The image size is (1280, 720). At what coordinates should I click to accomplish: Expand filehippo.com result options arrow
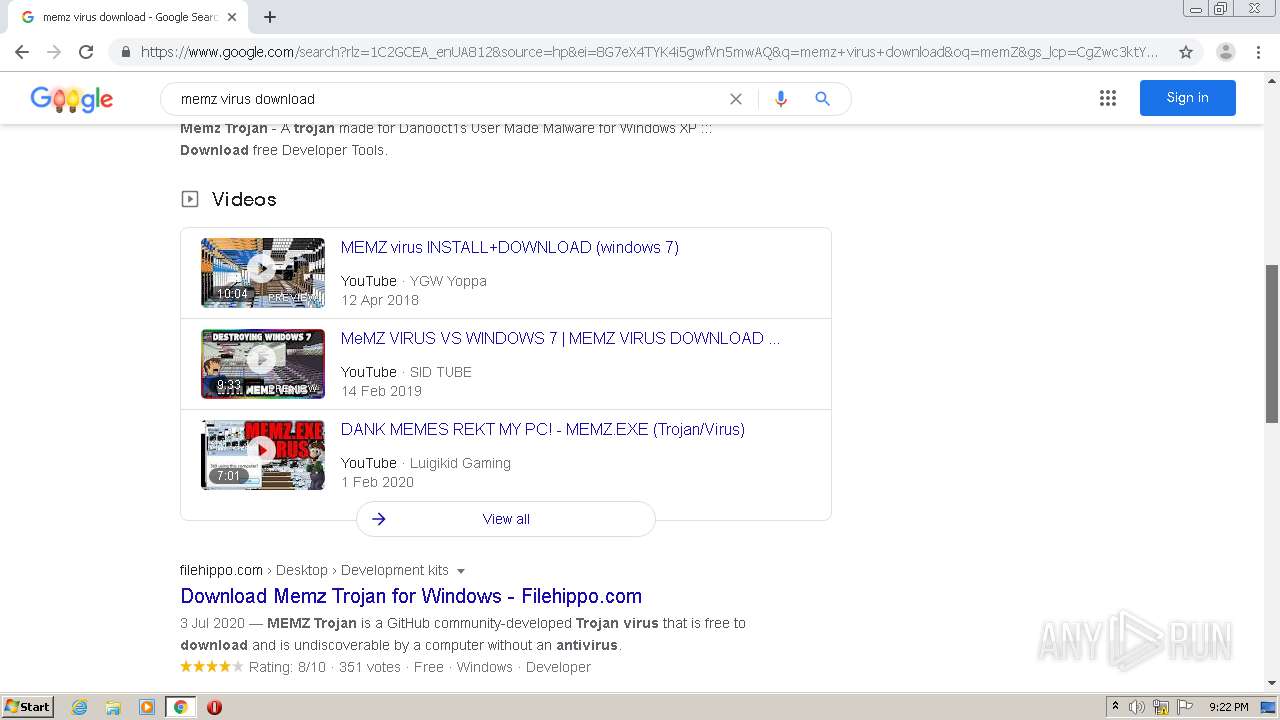click(x=461, y=571)
